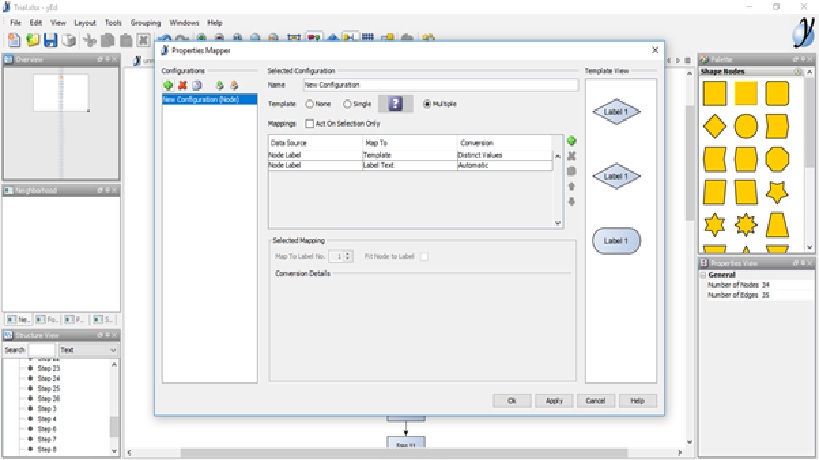Select the six-point star in Palette
This screenshot has width=819, height=460.
point(715,225)
